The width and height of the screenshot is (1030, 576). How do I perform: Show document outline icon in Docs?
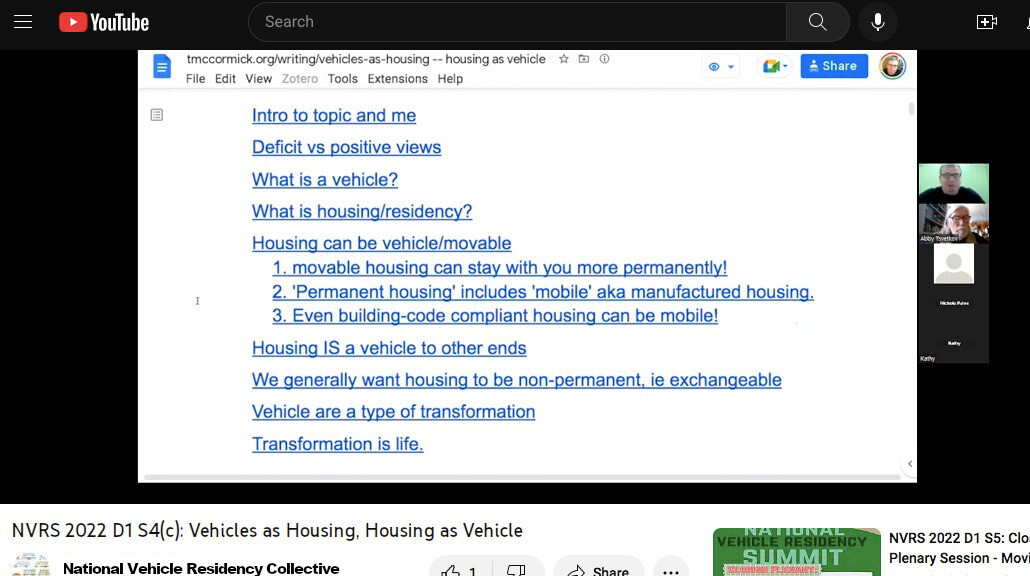pos(156,115)
